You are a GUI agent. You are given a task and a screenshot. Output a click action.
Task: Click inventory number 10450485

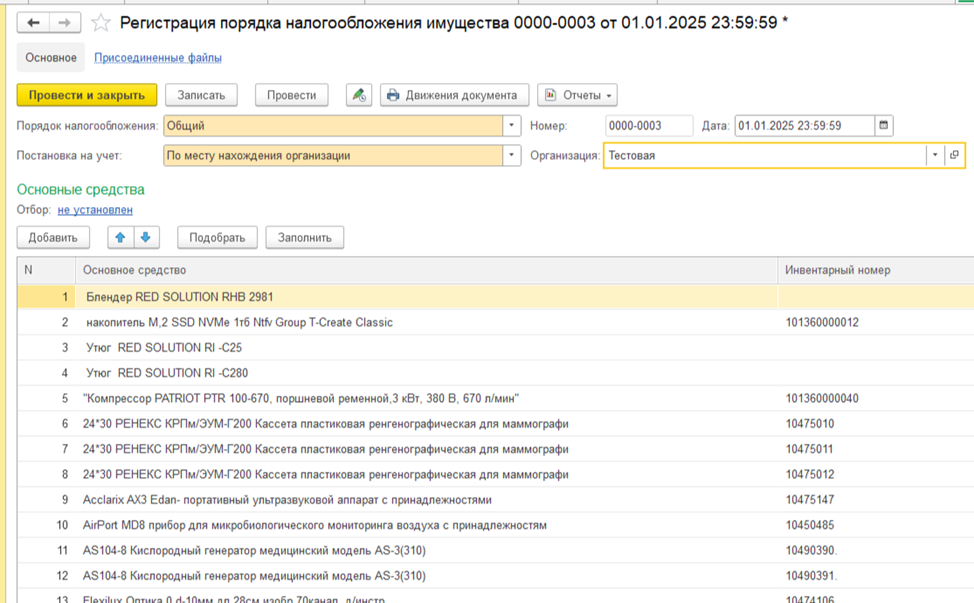(810, 525)
